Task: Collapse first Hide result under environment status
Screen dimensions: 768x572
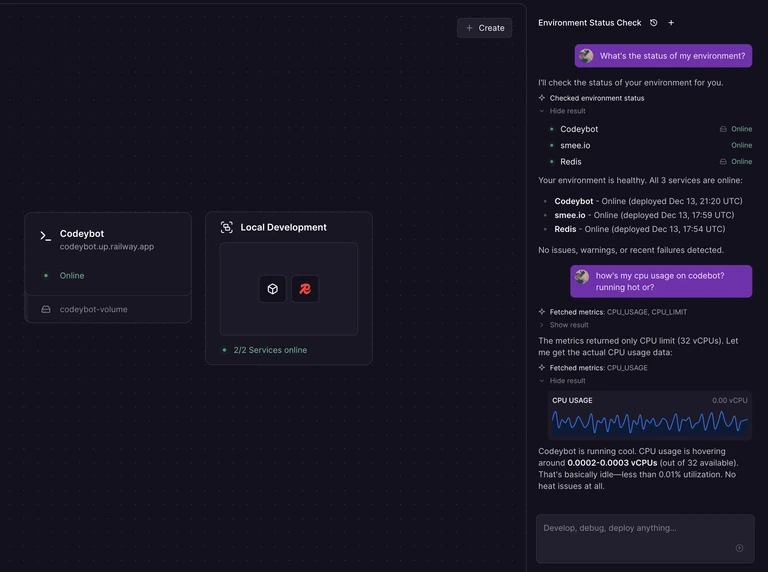Action: (x=562, y=111)
